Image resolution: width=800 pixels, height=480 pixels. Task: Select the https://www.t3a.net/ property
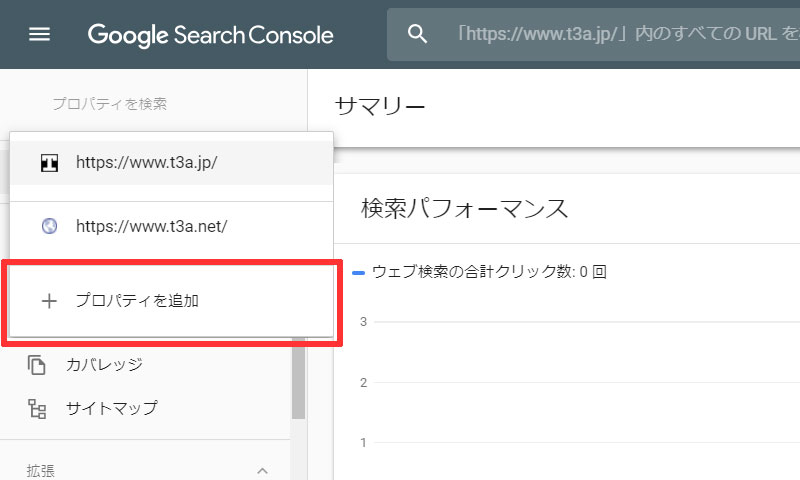click(x=171, y=226)
